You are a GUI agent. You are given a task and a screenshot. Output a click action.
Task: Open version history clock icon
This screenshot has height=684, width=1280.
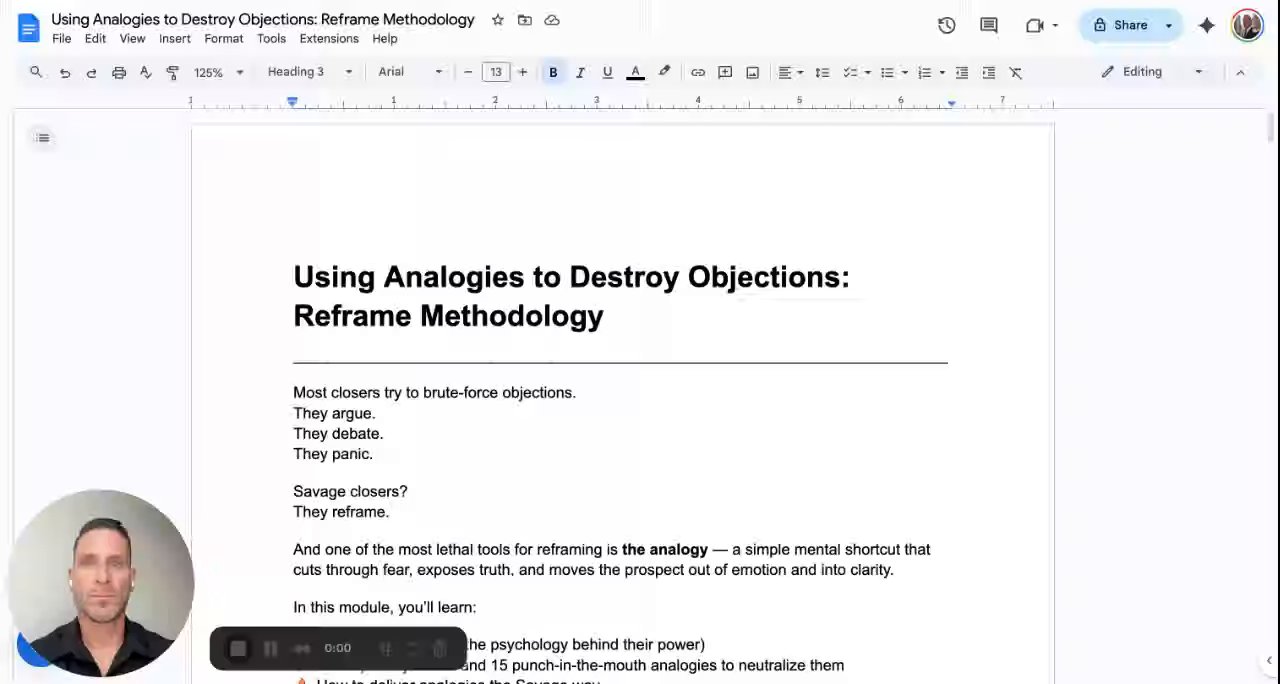pos(946,26)
